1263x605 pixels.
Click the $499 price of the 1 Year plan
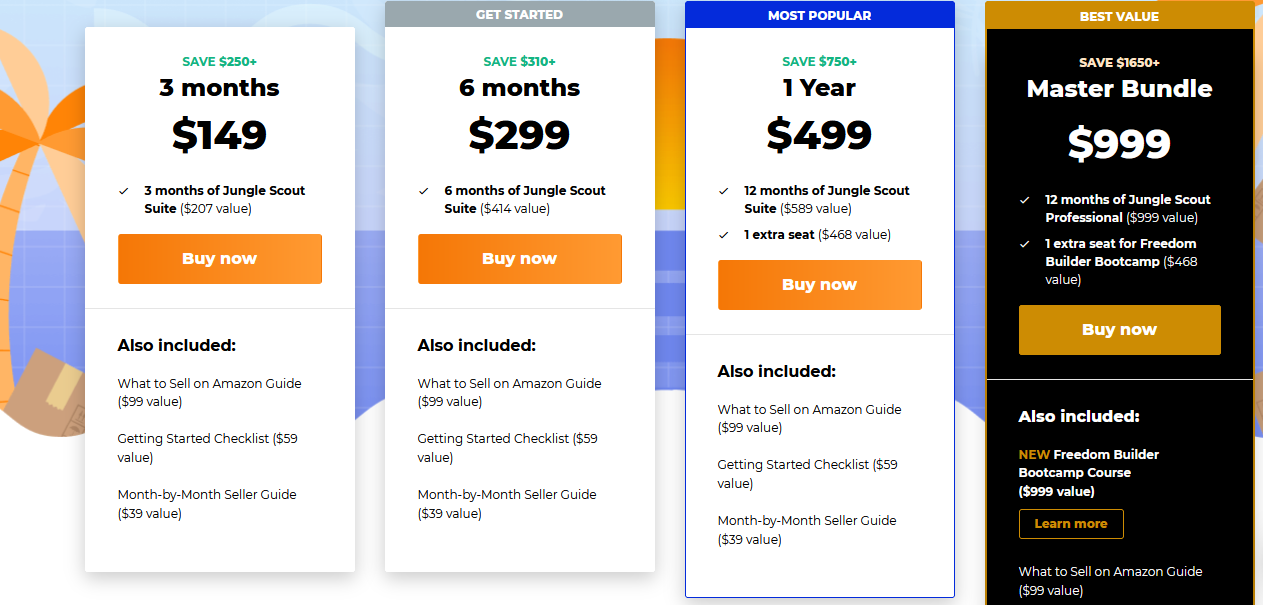[819, 135]
